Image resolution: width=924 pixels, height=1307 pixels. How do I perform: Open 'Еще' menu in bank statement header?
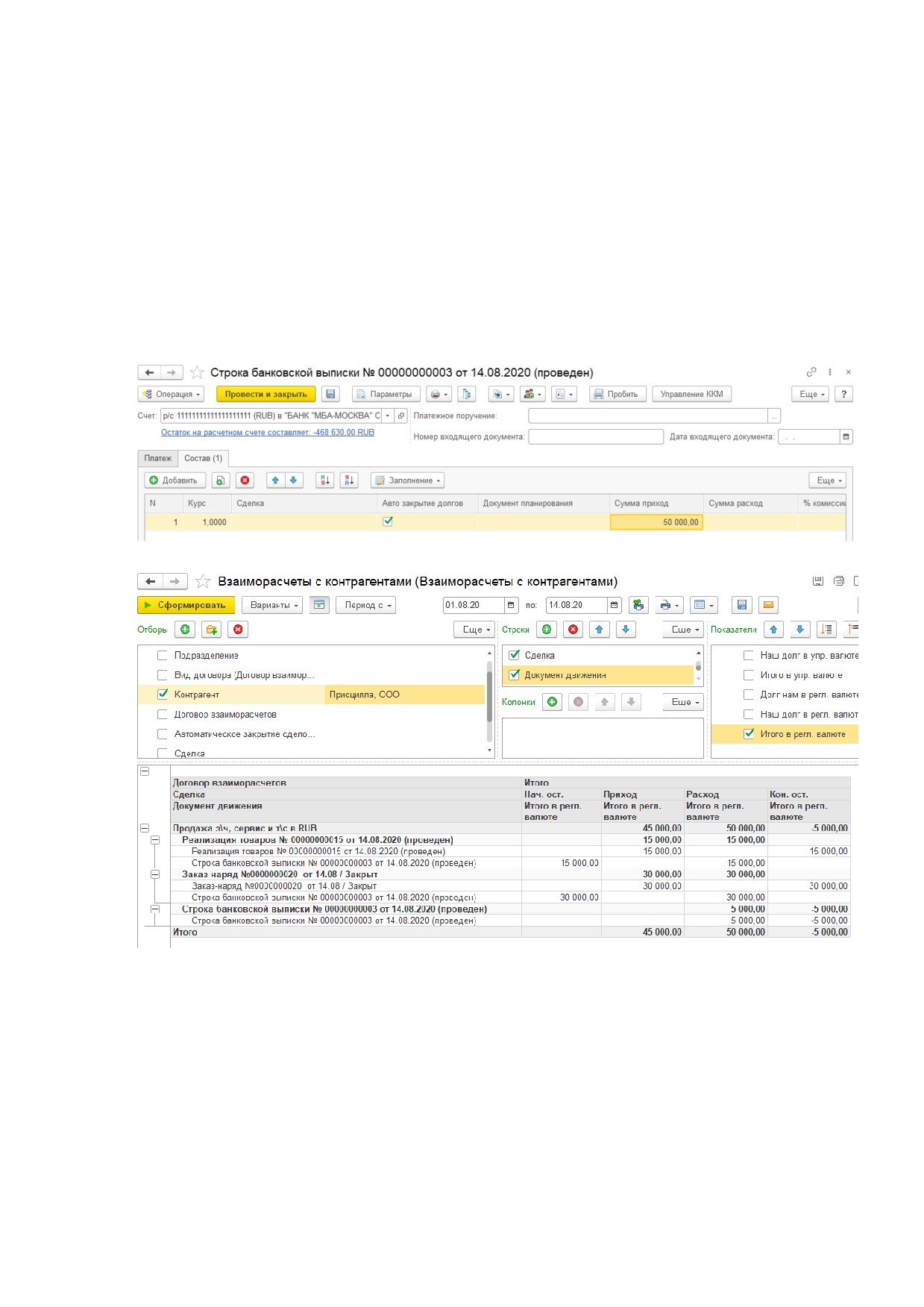pyautogui.click(x=811, y=394)
